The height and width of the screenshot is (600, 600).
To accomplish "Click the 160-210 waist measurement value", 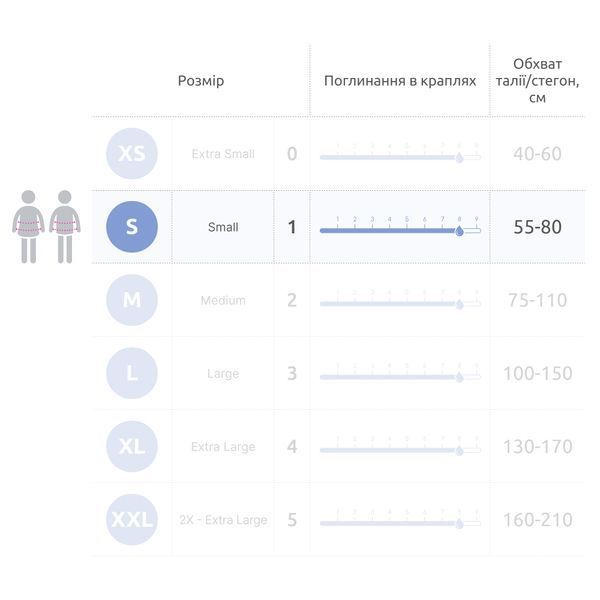I will coord(538,520).
